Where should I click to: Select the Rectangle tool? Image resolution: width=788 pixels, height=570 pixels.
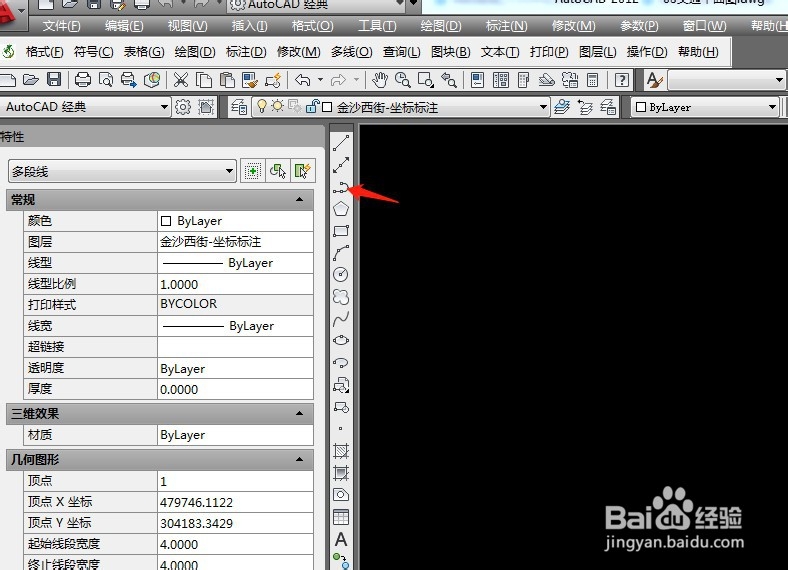pyautogui.click(x=341, y=231)
